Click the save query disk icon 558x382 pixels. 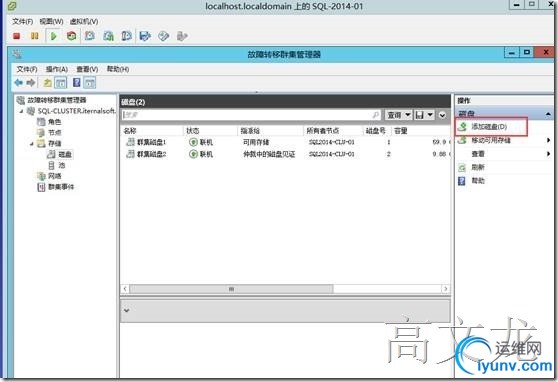pyautogui.click(x=420, y=115)
